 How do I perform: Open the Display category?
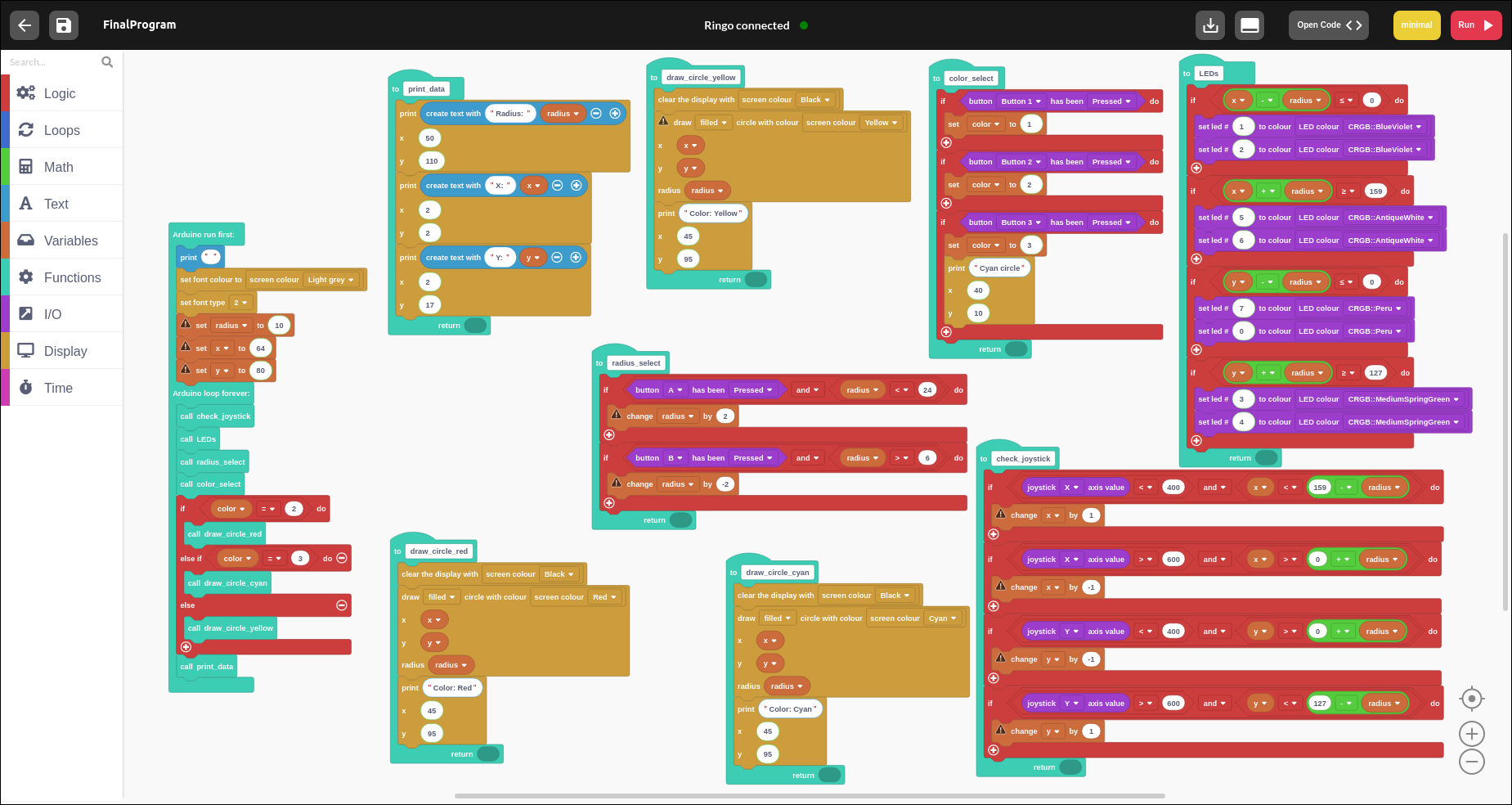click(62, 351)
